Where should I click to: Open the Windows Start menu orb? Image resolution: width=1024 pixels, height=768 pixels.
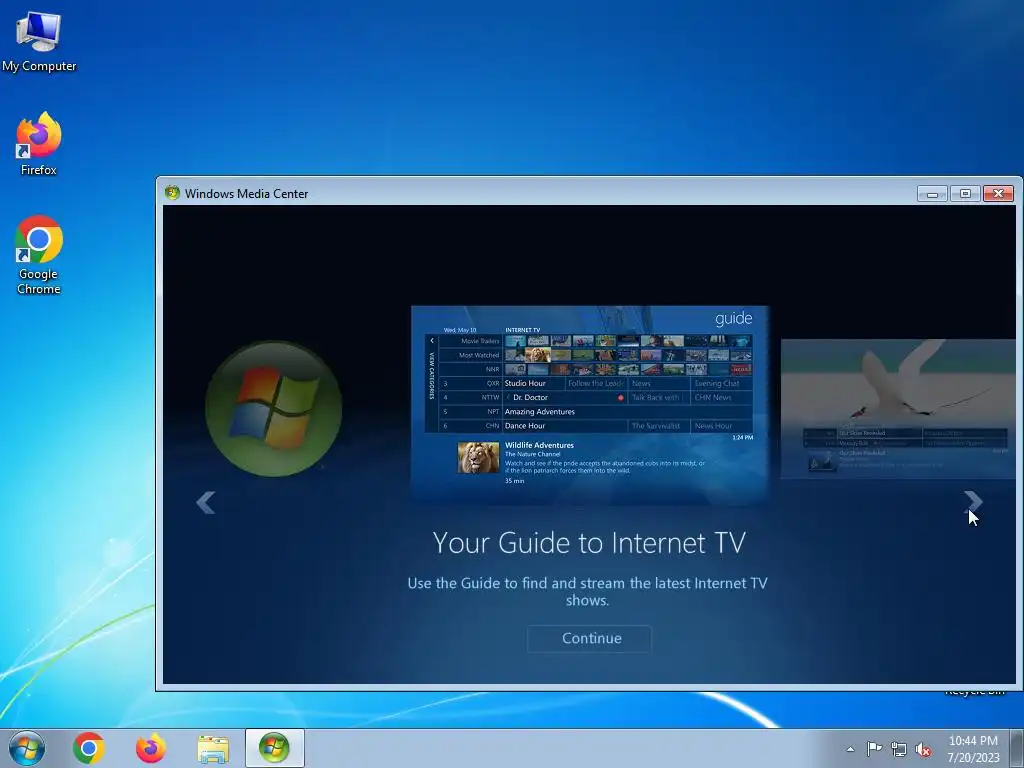27,748
